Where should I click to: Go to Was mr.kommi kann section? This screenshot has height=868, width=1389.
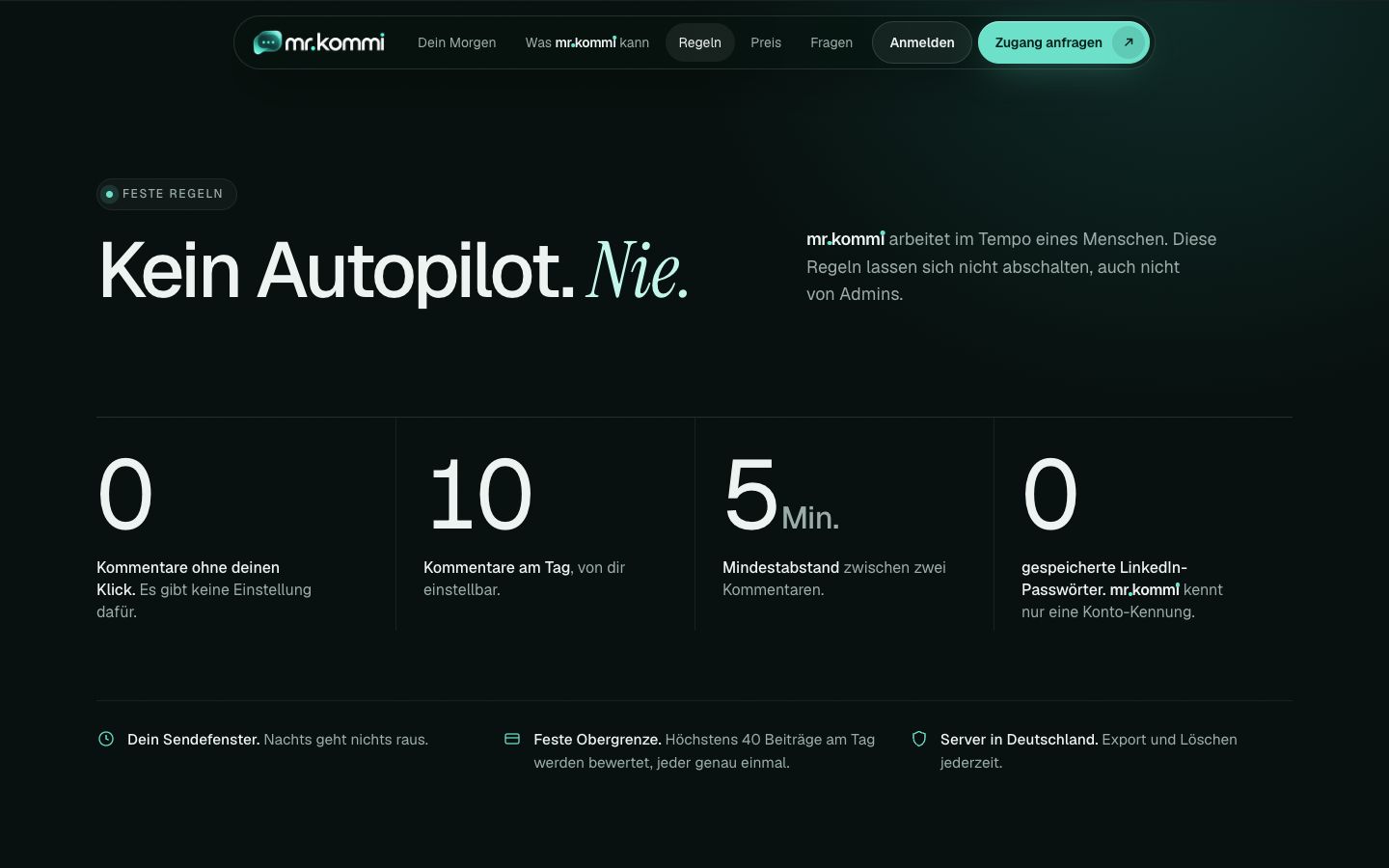pos(586,42)
